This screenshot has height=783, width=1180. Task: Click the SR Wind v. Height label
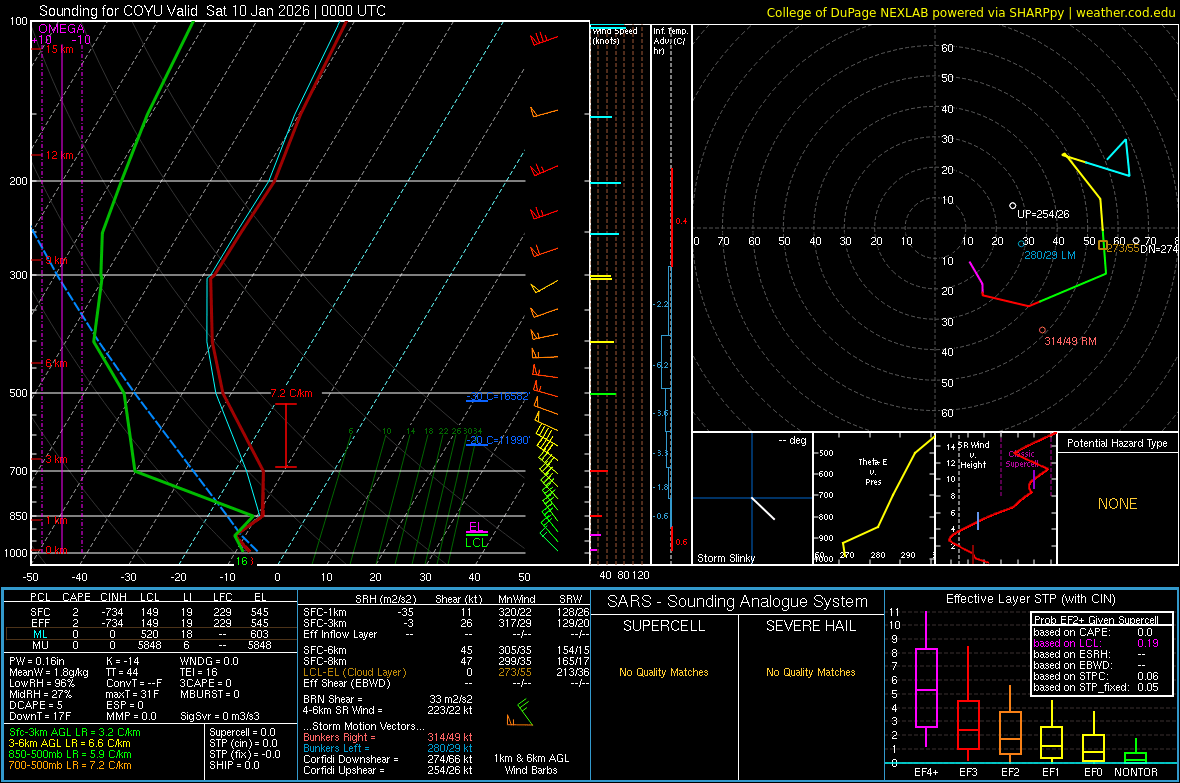pyautogui.click(x=973, y=455)
